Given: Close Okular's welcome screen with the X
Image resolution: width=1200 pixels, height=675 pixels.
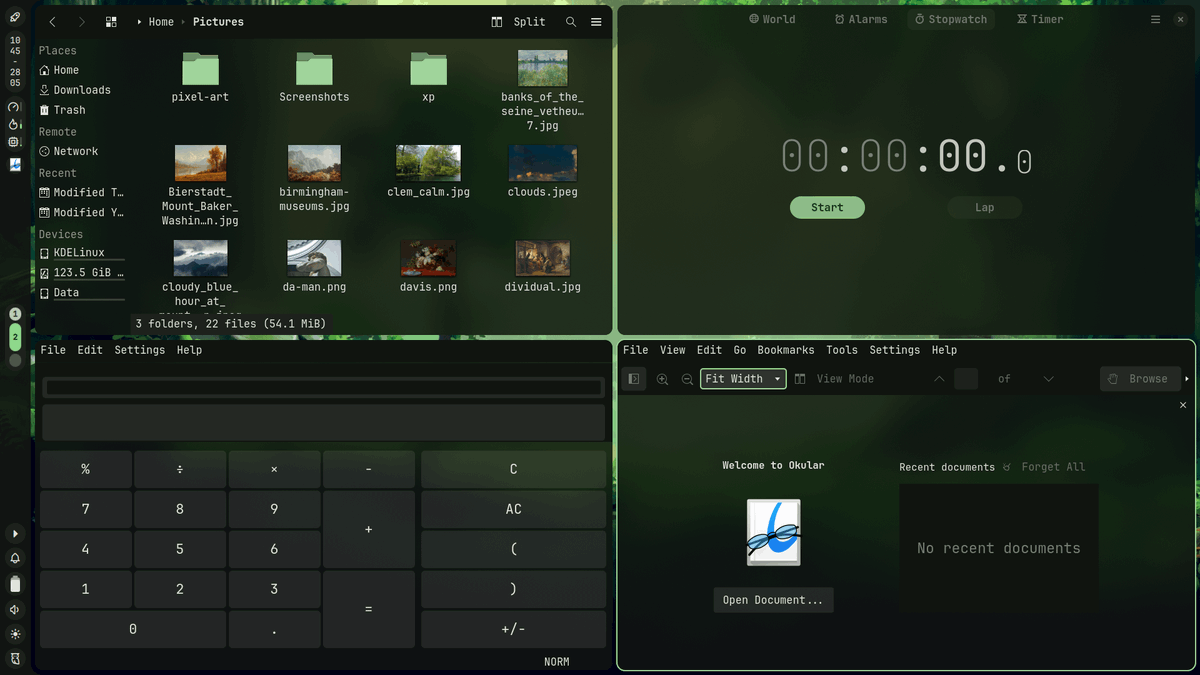Looking at the screenshot, I should (x=1183, y=405).
